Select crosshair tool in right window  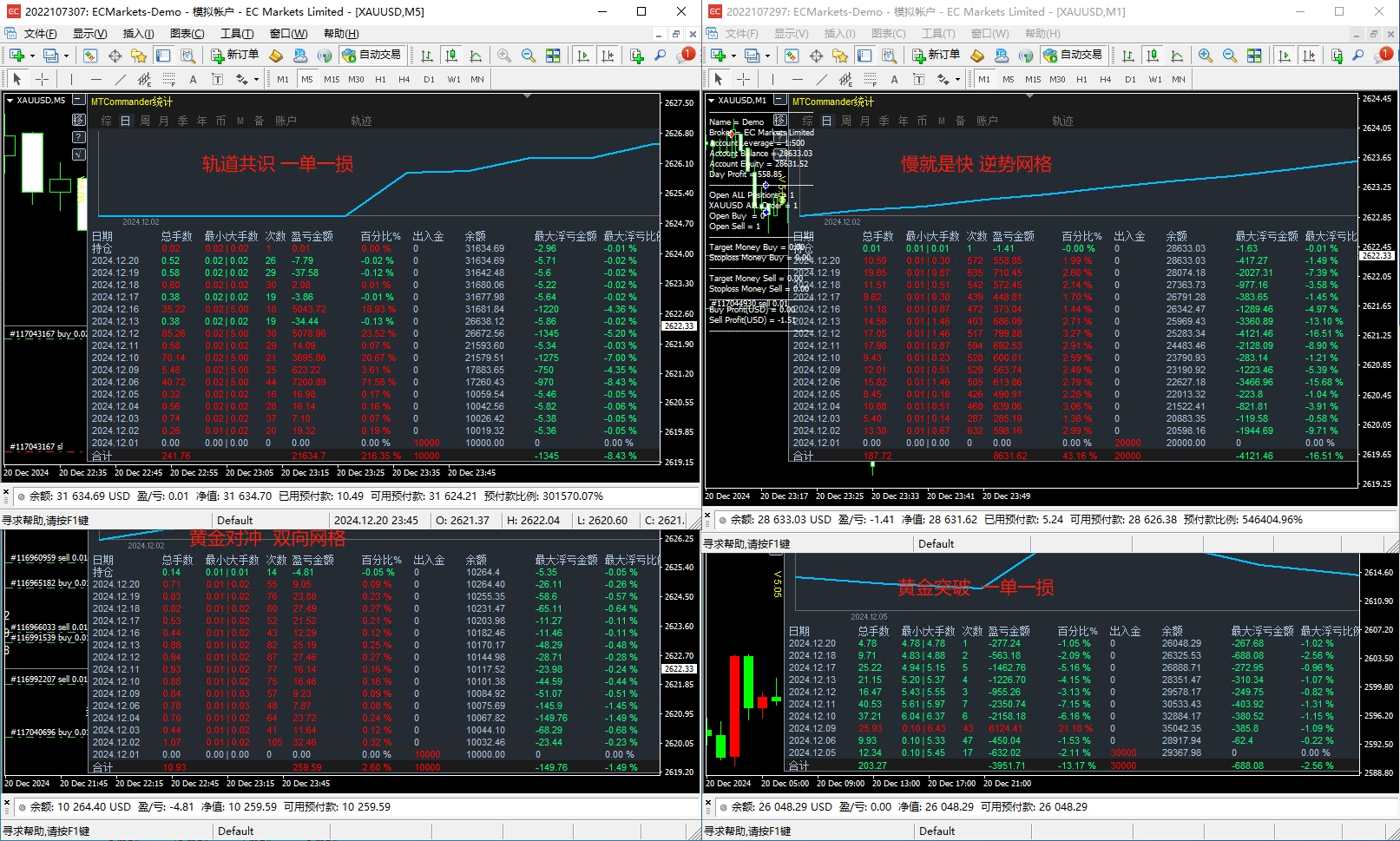[743, 79]
